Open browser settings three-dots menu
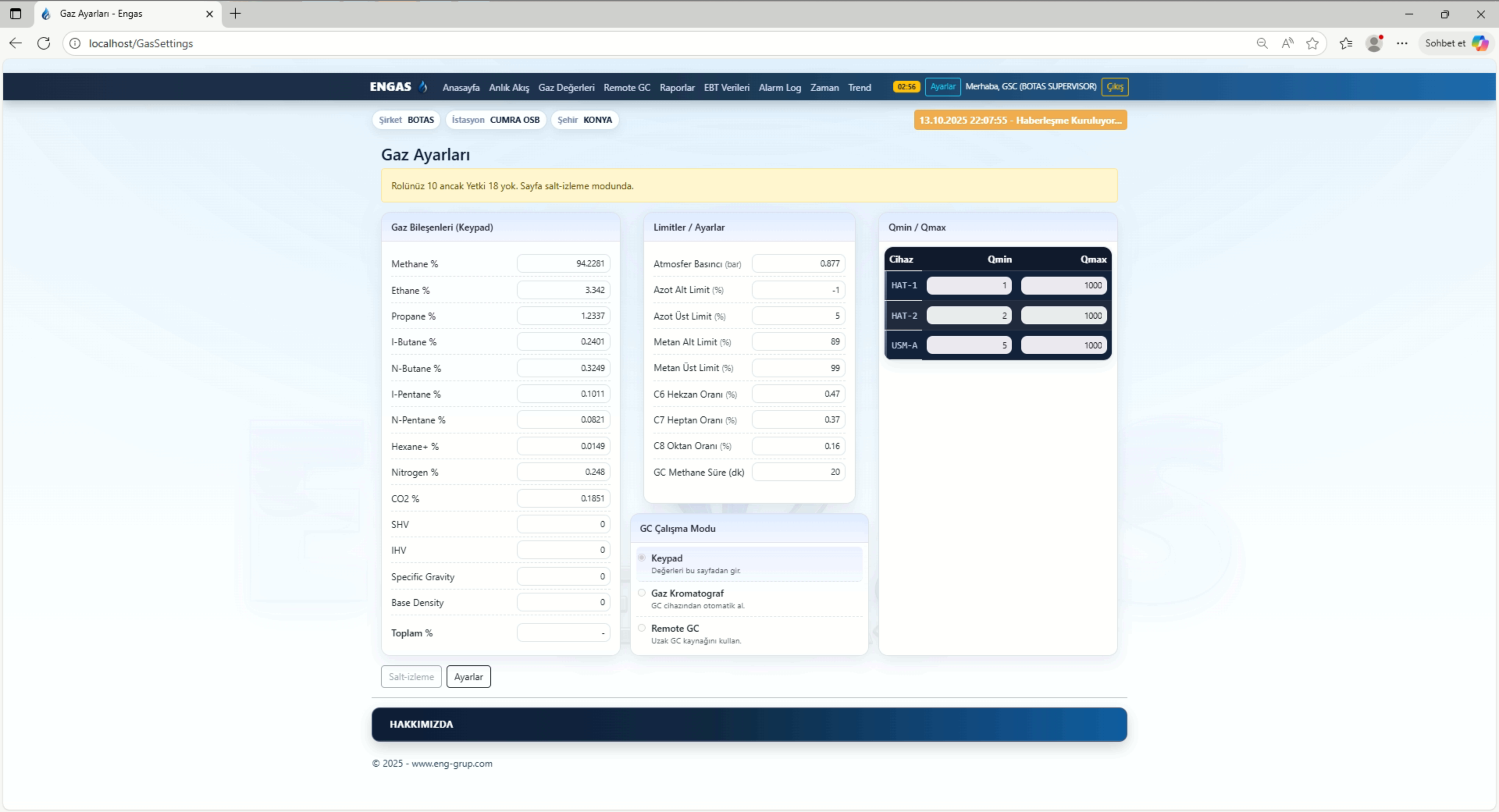1499x812 pixels. pyautogui.click(x=1402, y=43)
